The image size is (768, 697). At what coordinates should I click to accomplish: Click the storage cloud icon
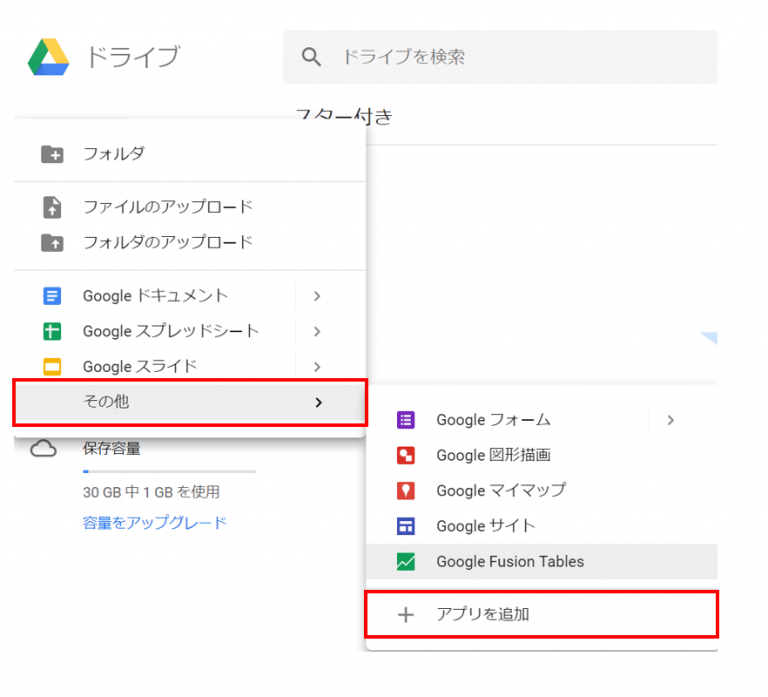coord(44,448)
